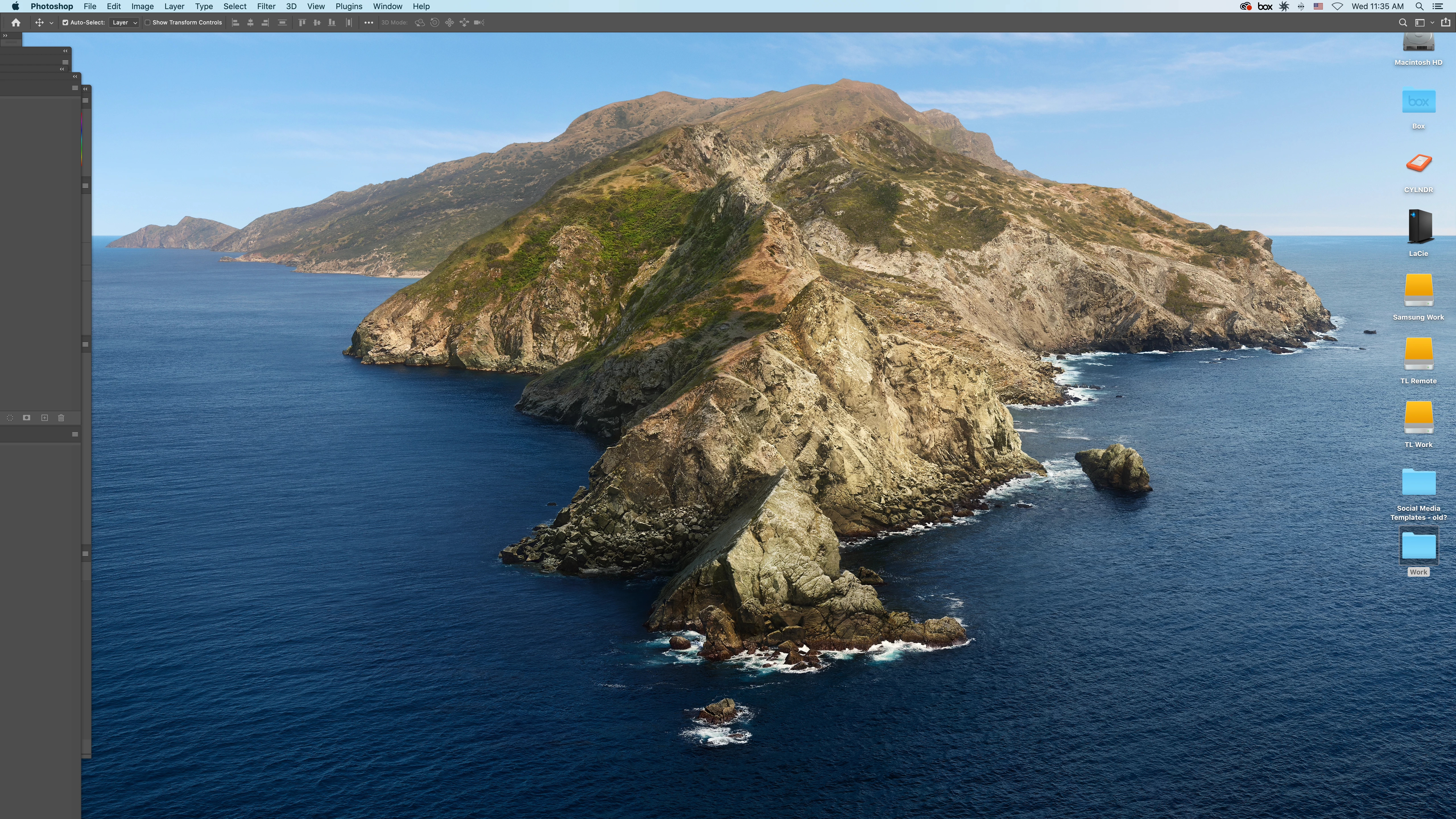1456x819 pixels.
Task: Select the Work folder on desktop
Action: coord(1418,546)
